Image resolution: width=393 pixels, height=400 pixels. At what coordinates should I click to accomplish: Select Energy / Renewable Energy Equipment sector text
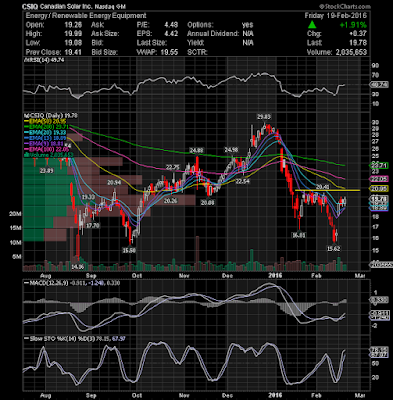tap(86, 16)
